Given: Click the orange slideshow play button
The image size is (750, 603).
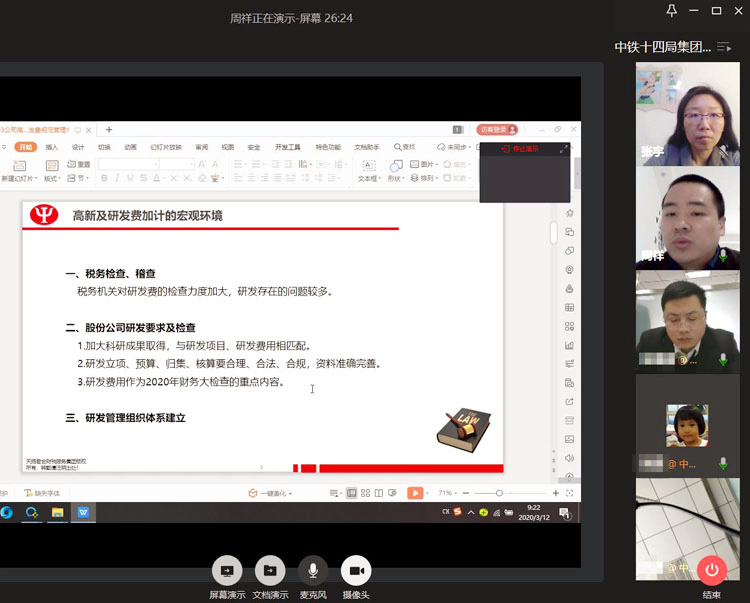Looking at the screenshot, I should [x=414, y=493].
